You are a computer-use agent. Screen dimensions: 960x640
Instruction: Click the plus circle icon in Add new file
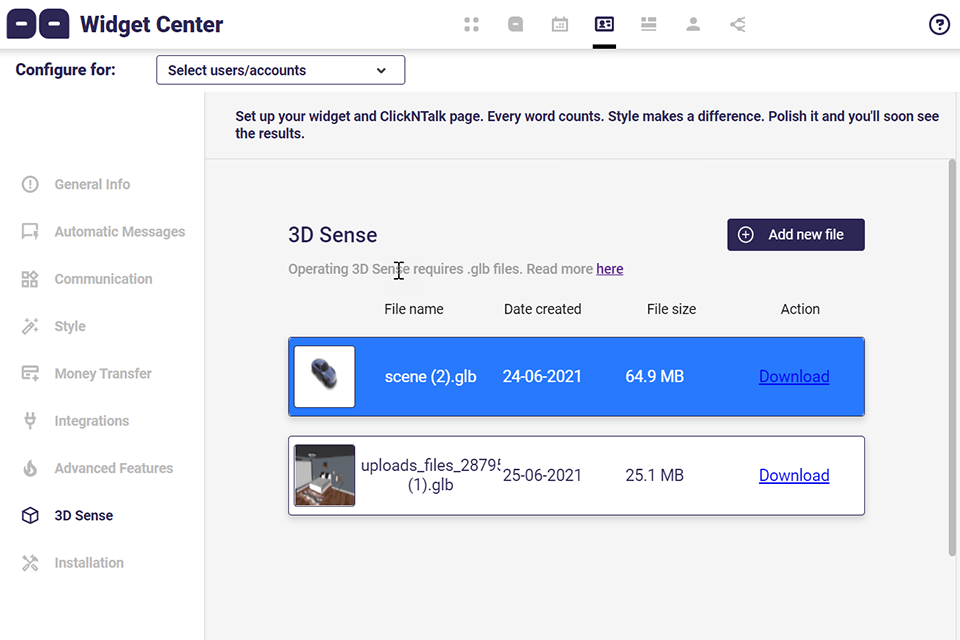746,235
